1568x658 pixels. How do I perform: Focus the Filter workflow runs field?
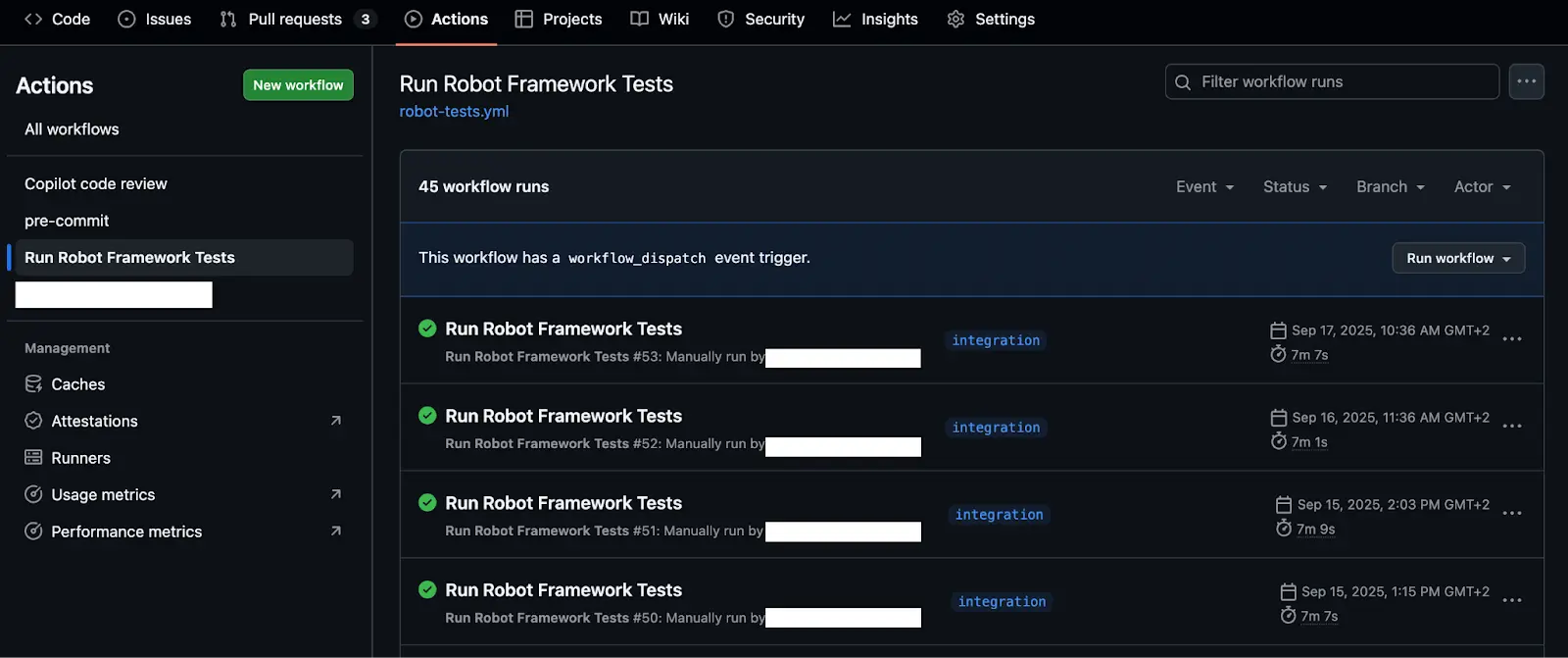point(1332,82)
